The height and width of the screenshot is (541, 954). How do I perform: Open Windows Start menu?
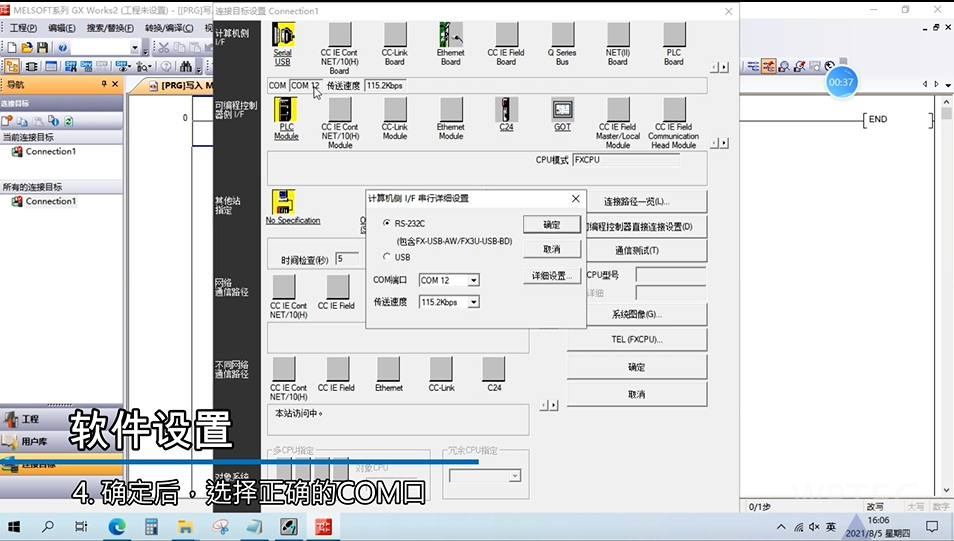click(x=13, y=526)
